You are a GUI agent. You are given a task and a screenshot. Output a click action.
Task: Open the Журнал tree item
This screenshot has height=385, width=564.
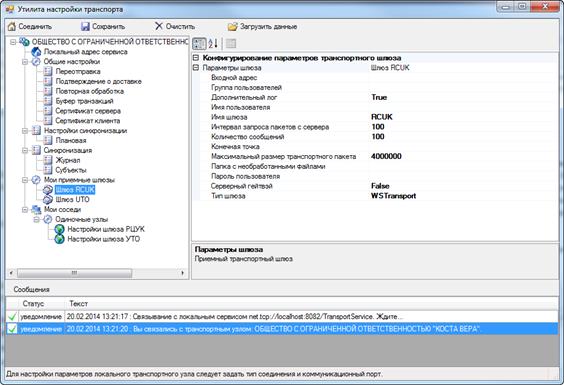[68, 160]
